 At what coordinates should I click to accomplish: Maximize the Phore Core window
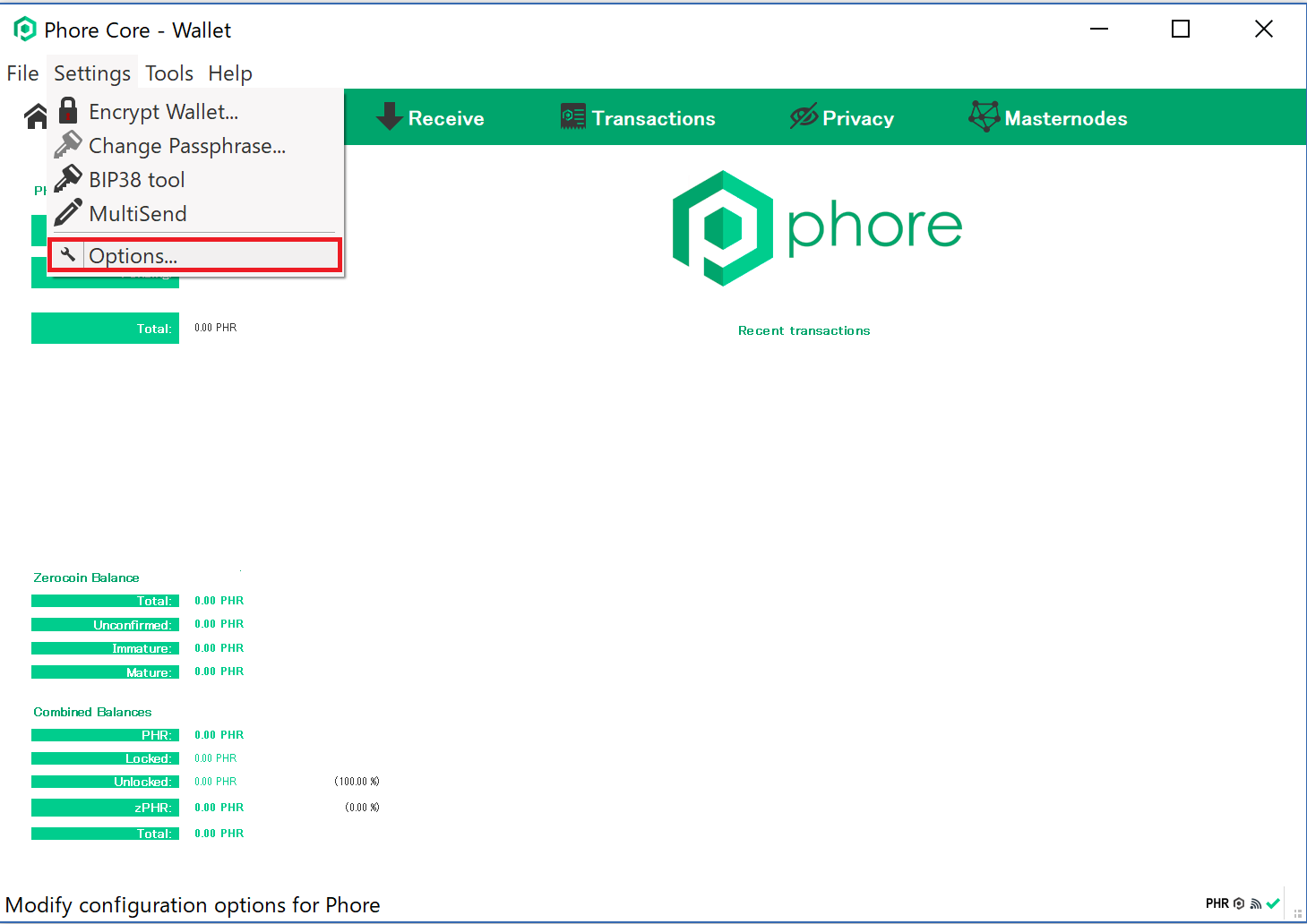tap(1181, 30)
